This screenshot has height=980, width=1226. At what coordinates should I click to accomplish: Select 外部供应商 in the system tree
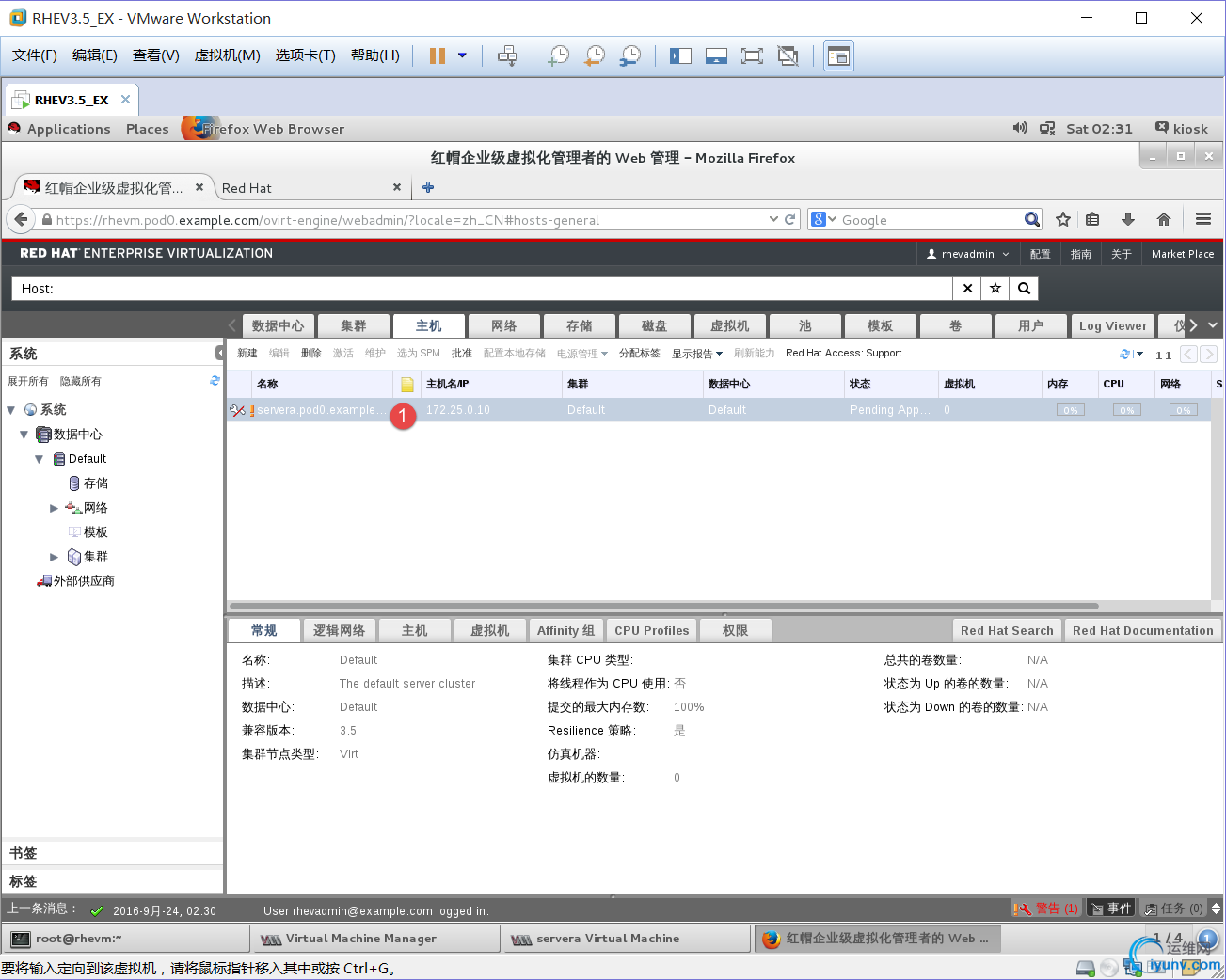point(76,581)
